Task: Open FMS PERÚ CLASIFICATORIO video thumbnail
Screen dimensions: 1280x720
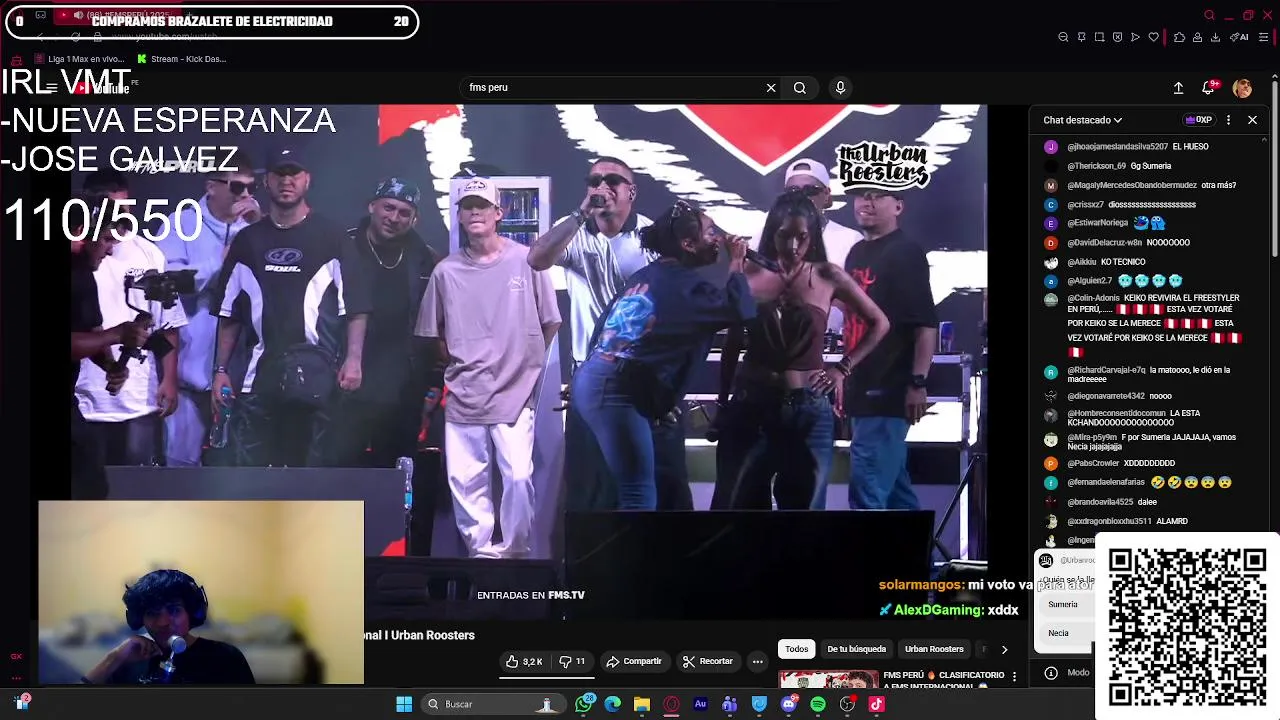Action: (828, 679)
